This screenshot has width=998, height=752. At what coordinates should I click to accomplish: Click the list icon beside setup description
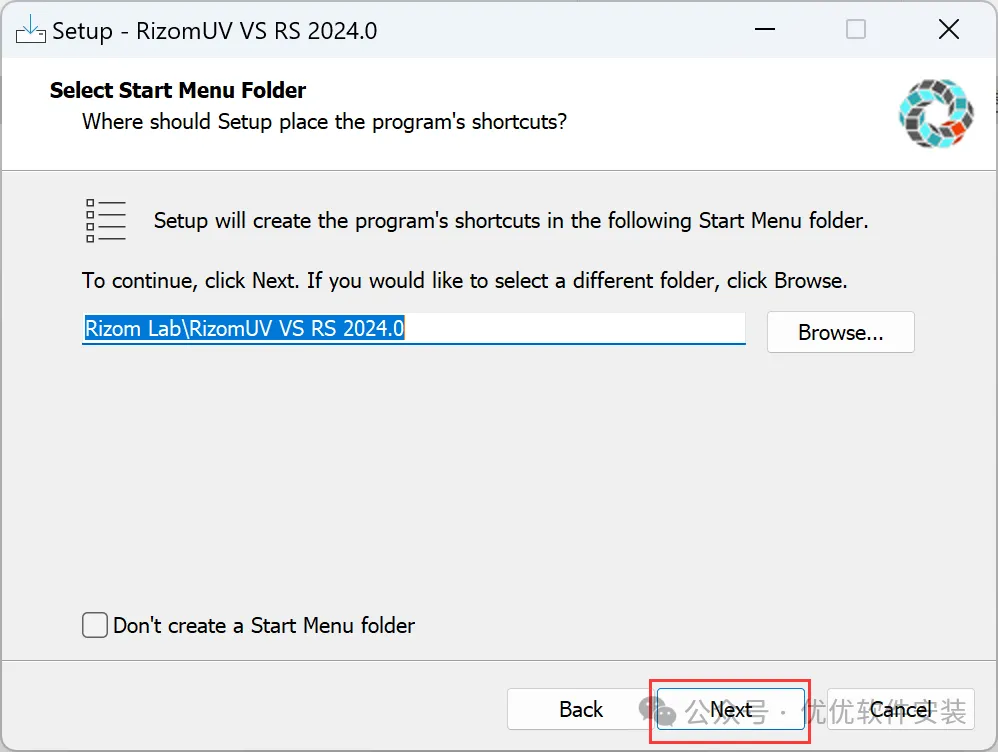click(x=105, y=220)
